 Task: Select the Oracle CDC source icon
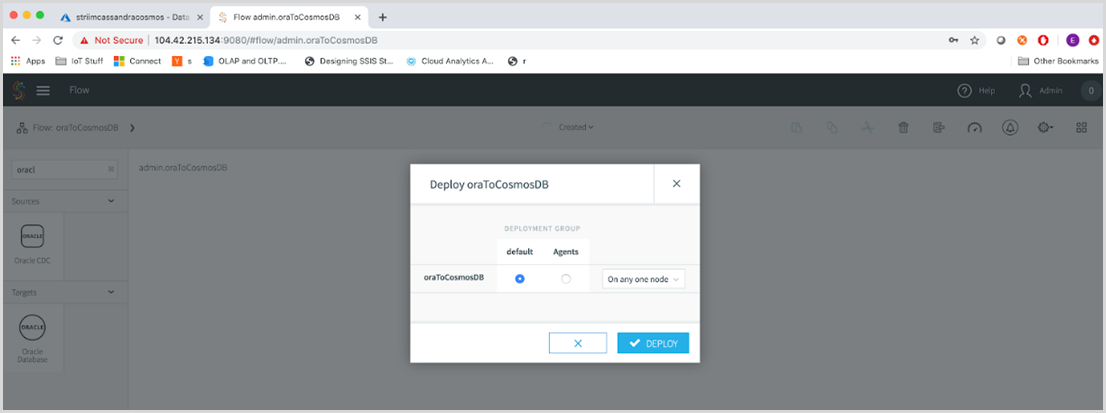pos(32,237)
